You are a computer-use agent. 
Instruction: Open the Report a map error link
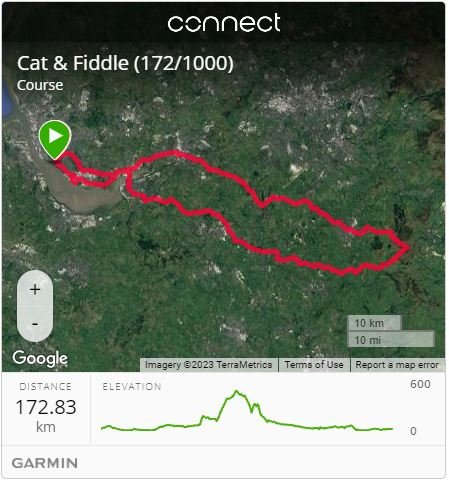click(397, 365)
